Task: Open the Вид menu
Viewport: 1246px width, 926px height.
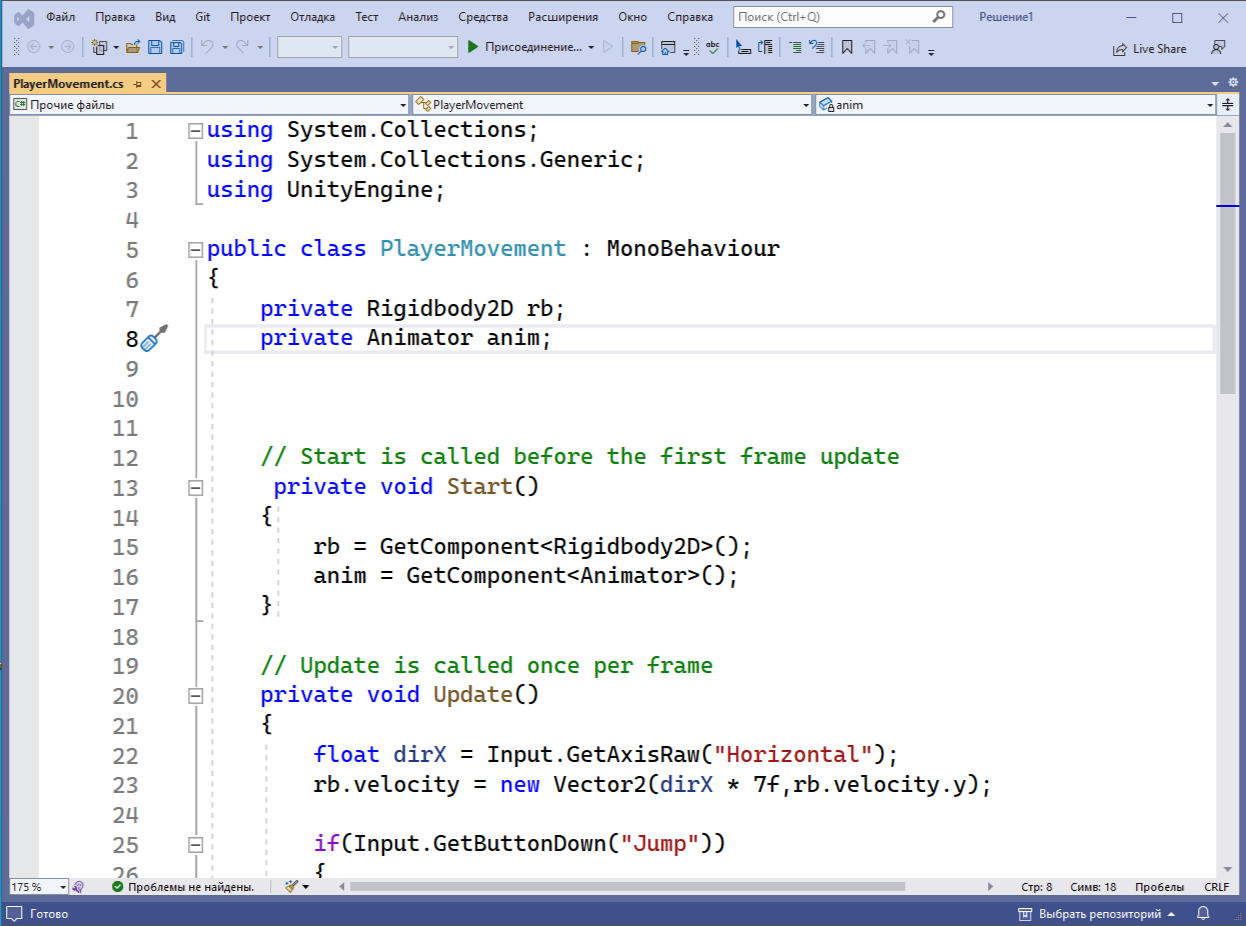Action: pos(166,17)
